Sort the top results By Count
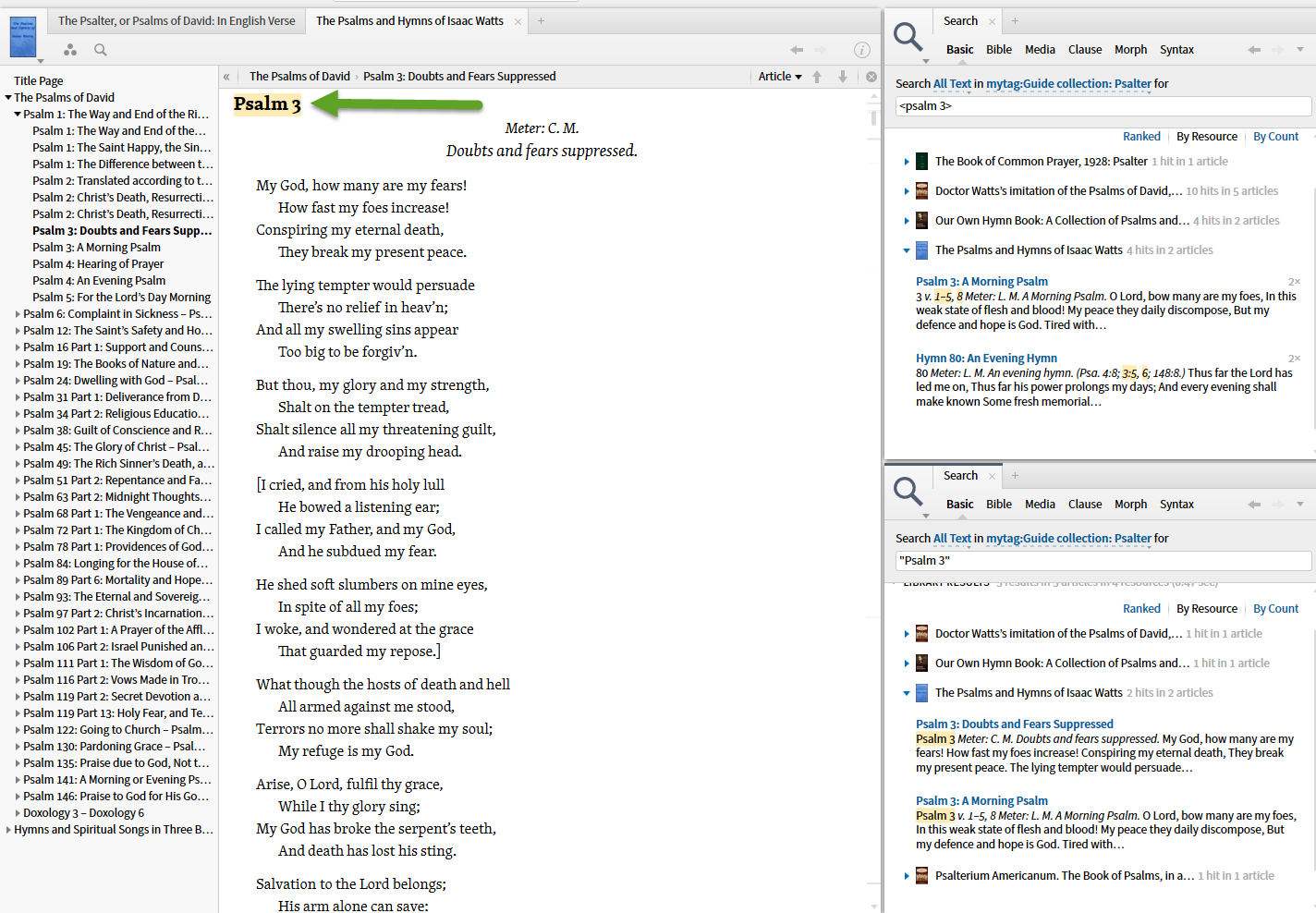 (1275, 137)
